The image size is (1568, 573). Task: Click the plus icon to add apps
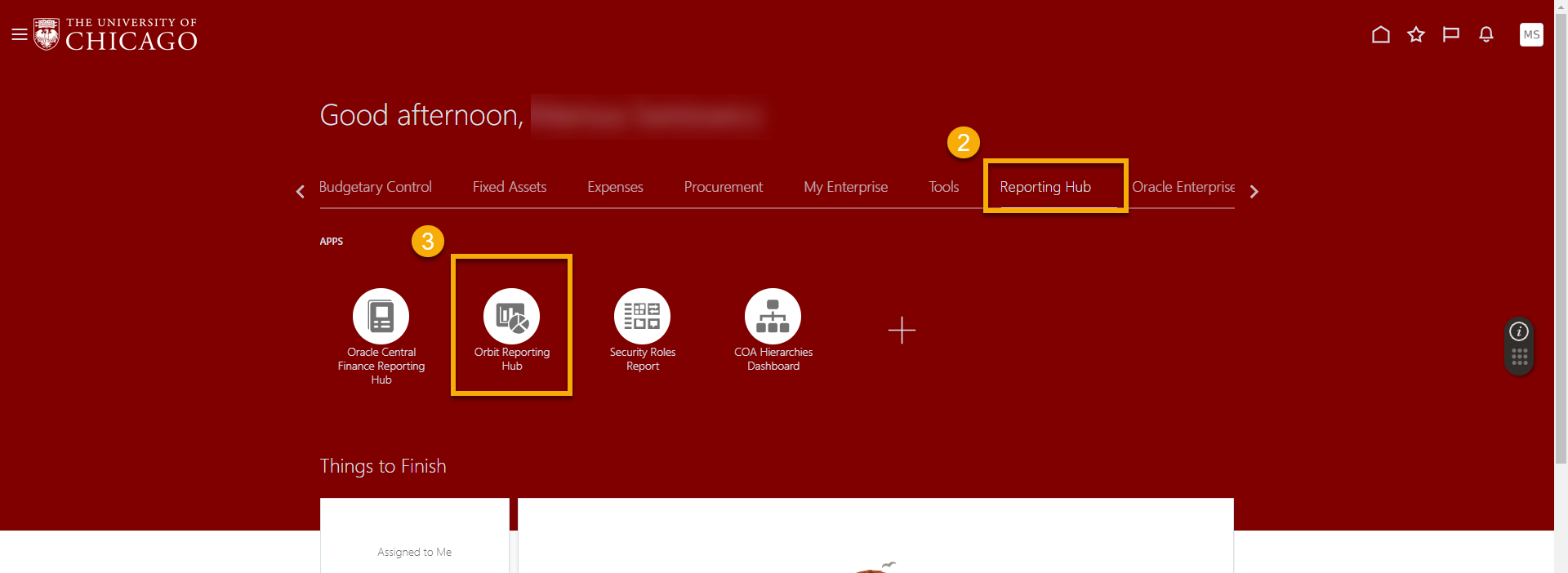pyautogui.click(x=902, y=330)
